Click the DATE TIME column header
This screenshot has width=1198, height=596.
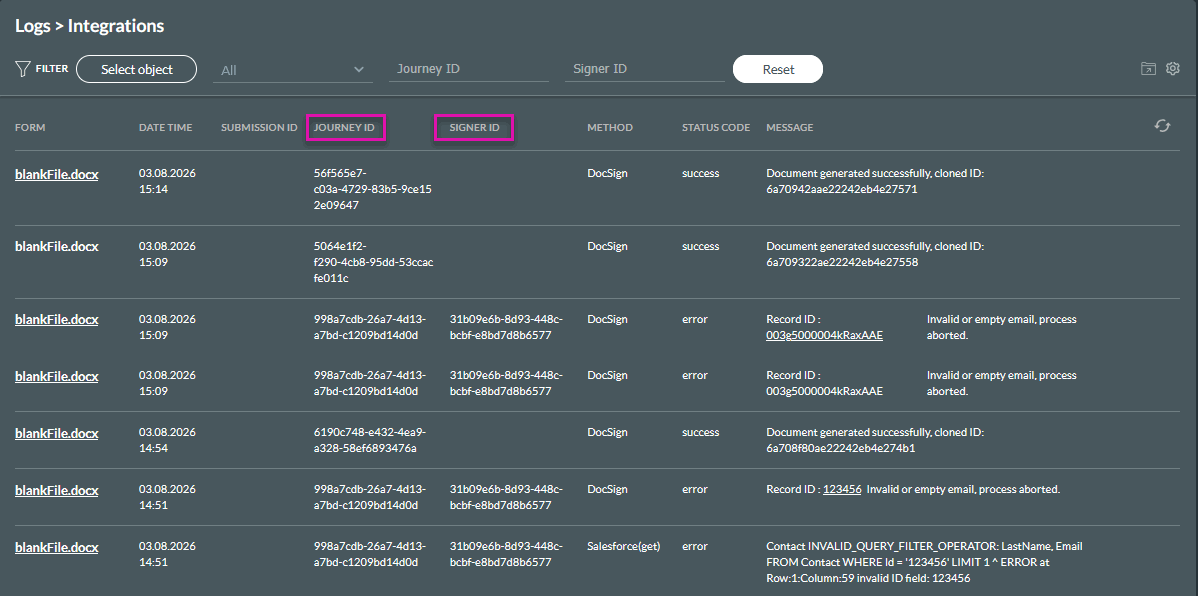point(166,128)
